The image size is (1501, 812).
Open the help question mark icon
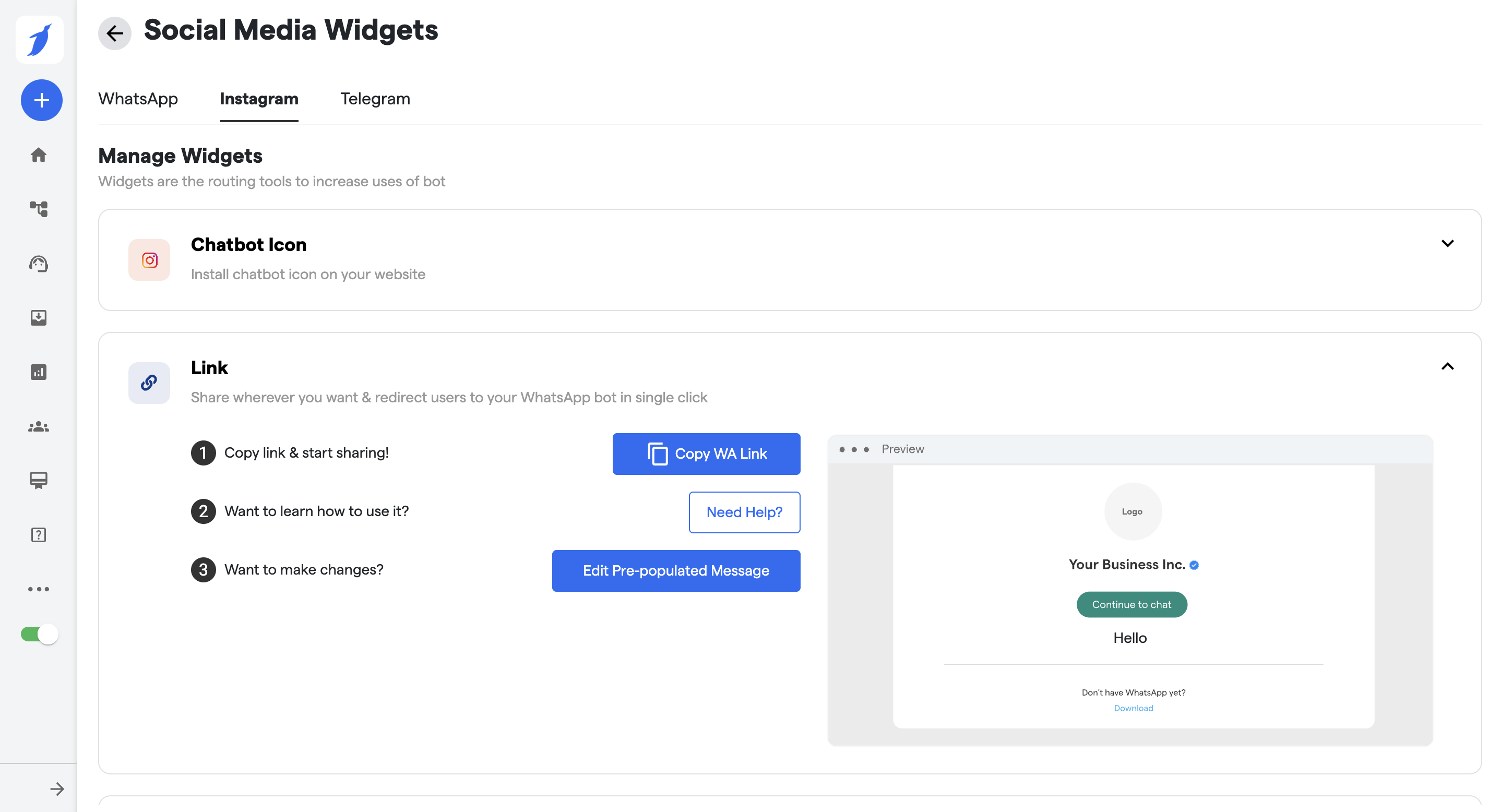click(39, 535)
